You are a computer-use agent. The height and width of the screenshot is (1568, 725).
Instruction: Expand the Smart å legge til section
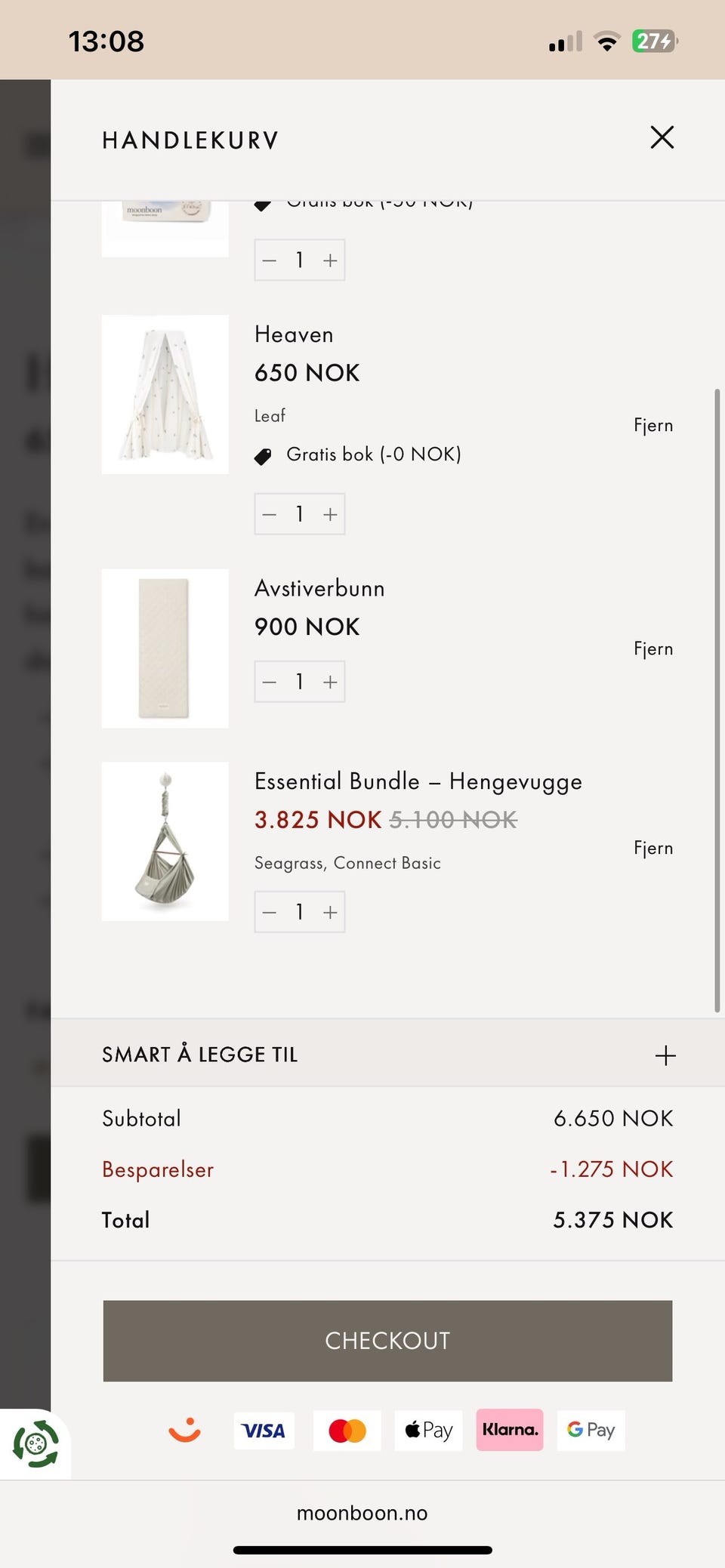coord(665,1055)
